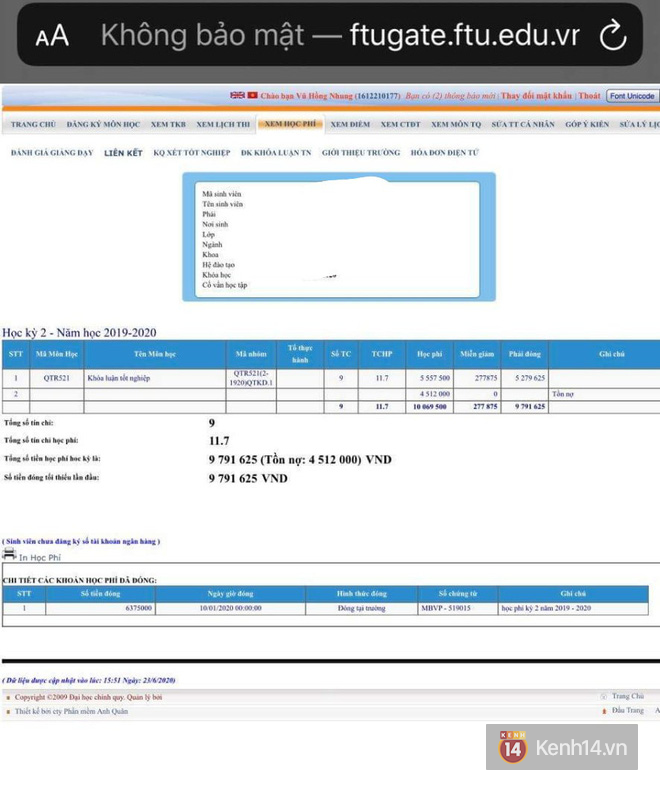660x792 pixels.
Task: Click the Đầu Trang footer link
Action: [628, 710]
